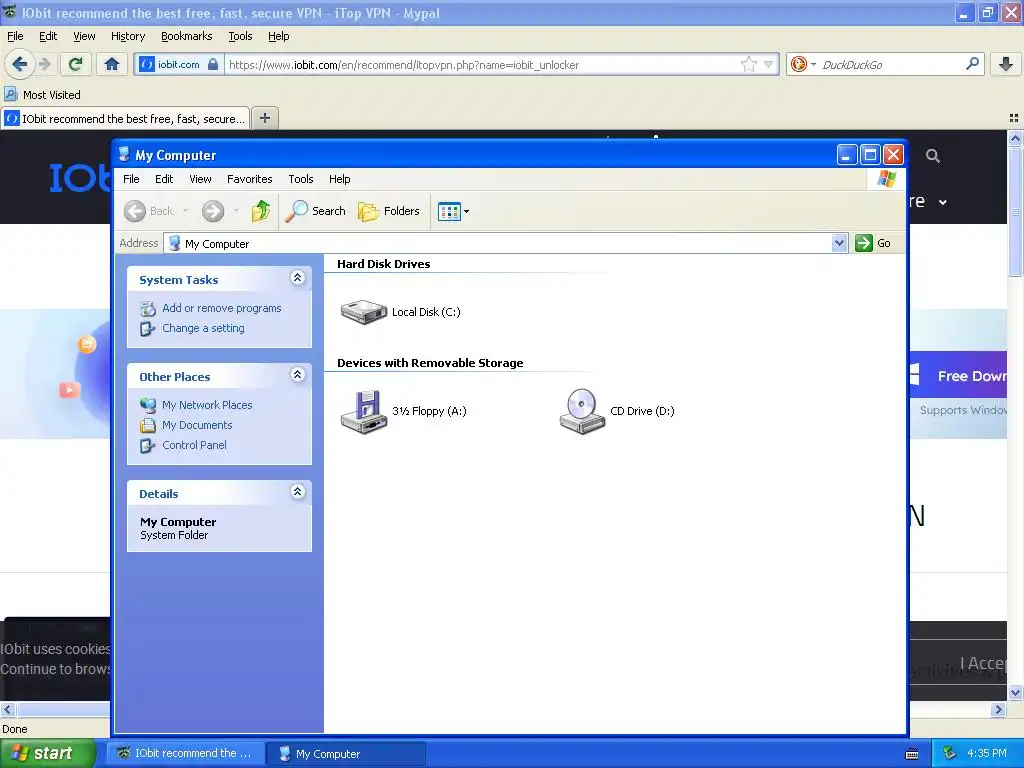Viewport: 1024px width, 768px height.
Task: Open the Favorites menu in My Computer
Action: (249, 179)
